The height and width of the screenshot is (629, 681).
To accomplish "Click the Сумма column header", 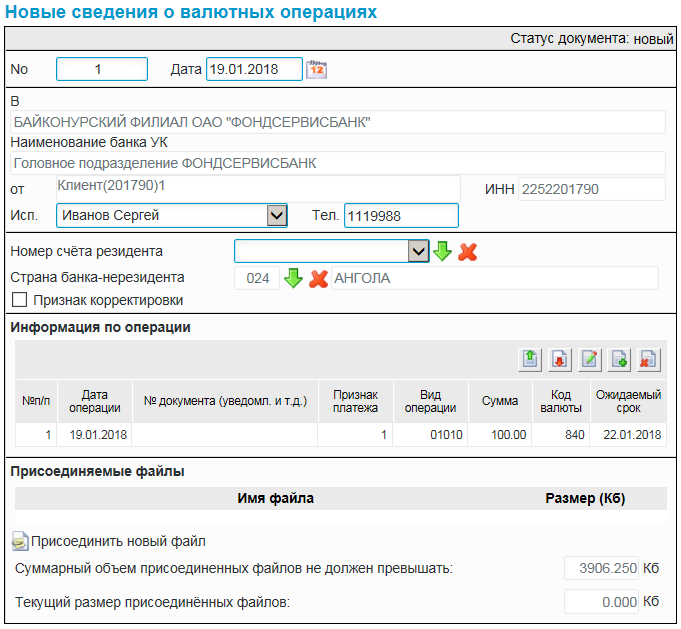I will pyautogui.click(x=499, y=401).
